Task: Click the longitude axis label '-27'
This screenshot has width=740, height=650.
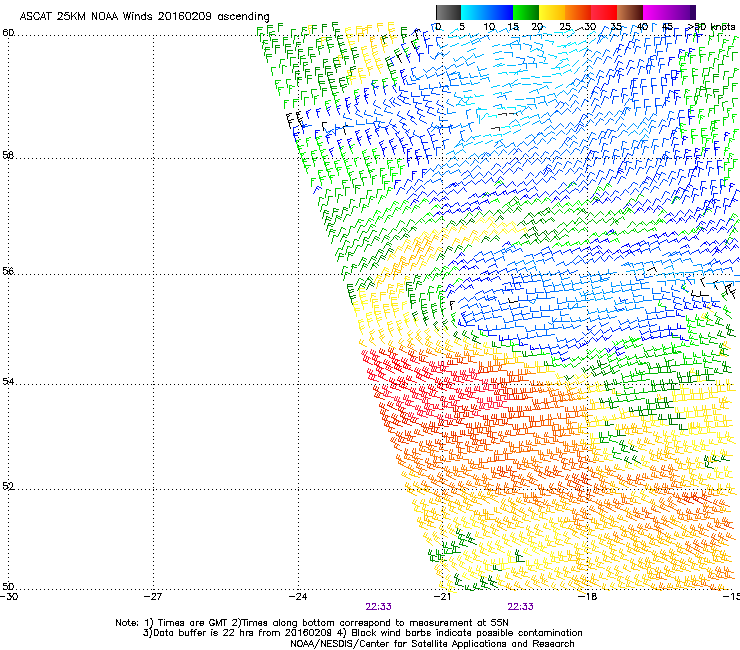Action: (154, 597)
